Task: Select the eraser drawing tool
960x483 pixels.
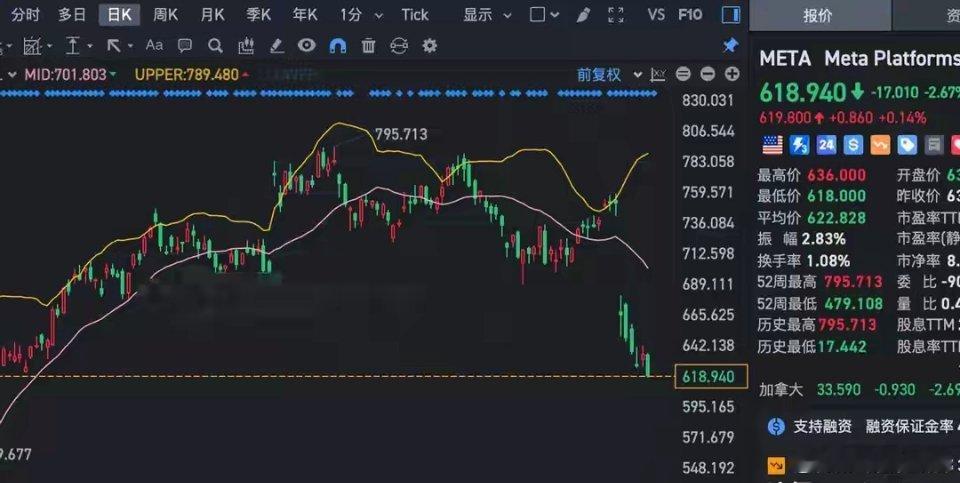Action: (276, 45)
